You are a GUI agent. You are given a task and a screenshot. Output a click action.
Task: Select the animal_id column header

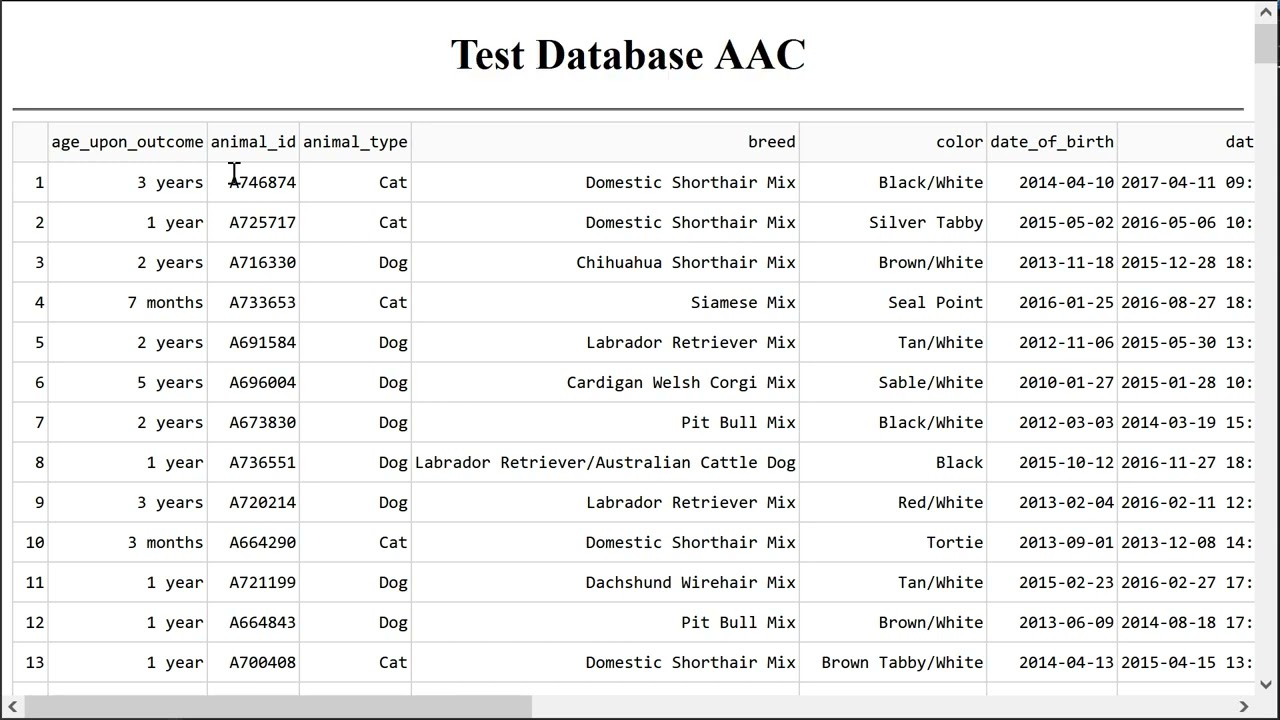253,142
